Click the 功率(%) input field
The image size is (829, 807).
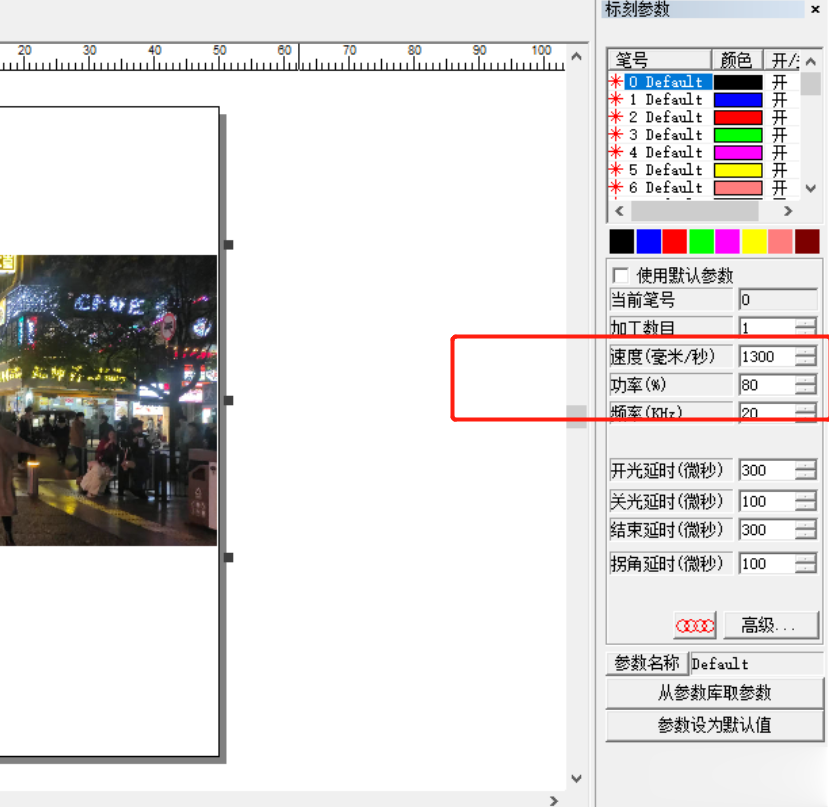[767, 385]
